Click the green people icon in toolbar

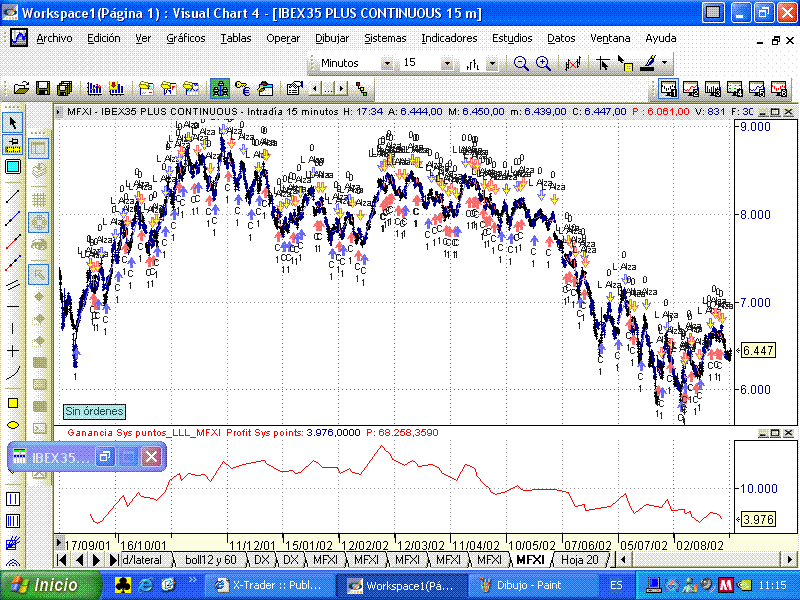point(220,89)
